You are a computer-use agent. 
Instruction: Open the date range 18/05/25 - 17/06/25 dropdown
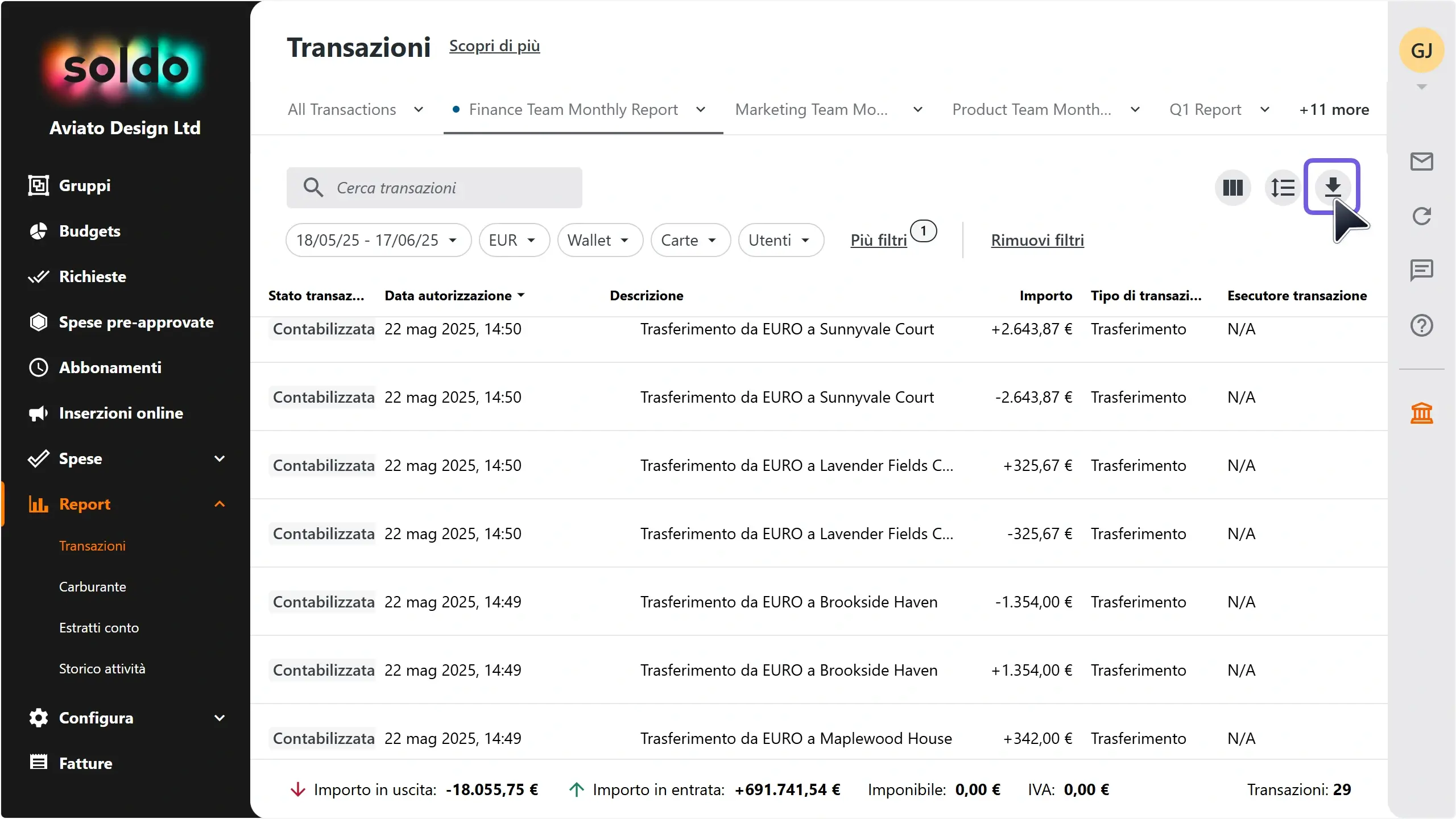tap(378, 240)
